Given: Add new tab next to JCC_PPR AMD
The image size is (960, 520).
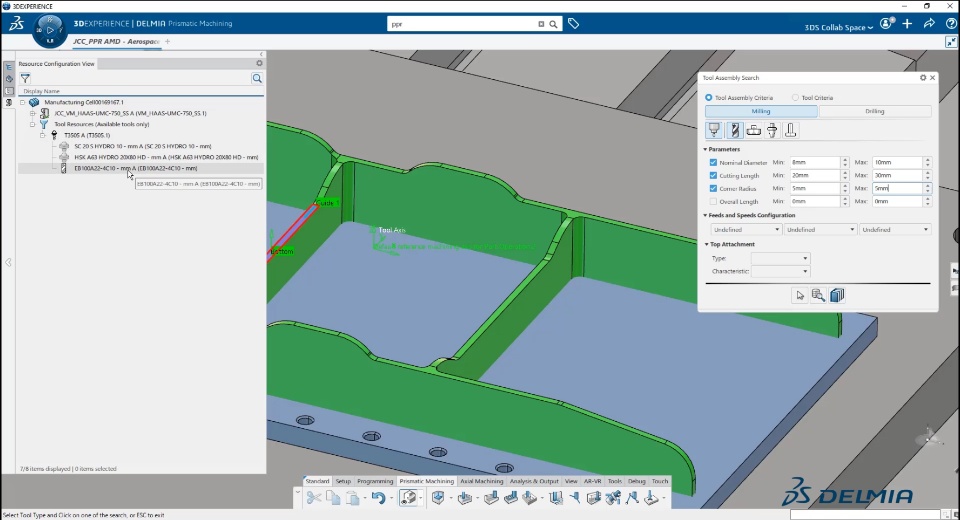Looking at the screenshot, I should (x=167, y=42).
